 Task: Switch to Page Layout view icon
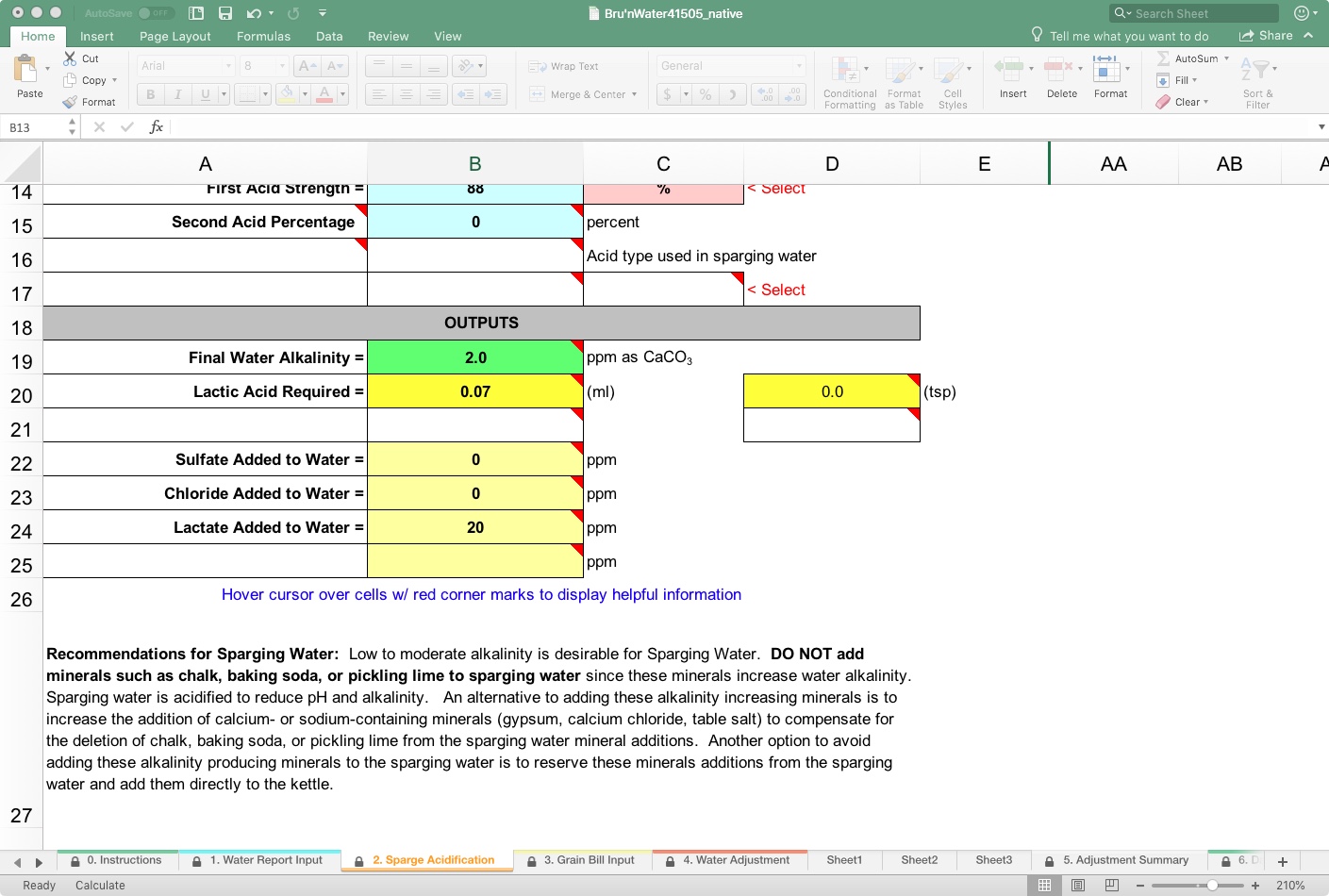pyautogui.click(x=1078, y=886)
